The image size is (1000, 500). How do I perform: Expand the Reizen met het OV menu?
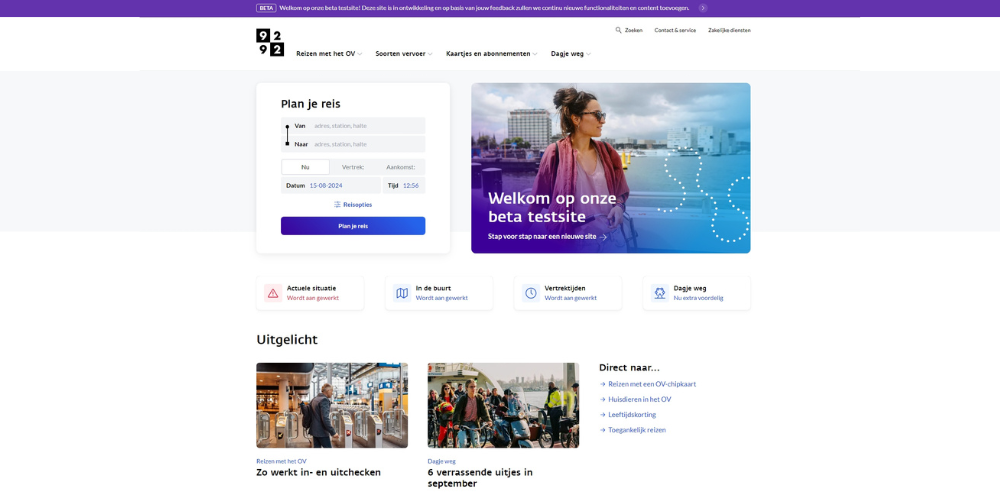329,54
